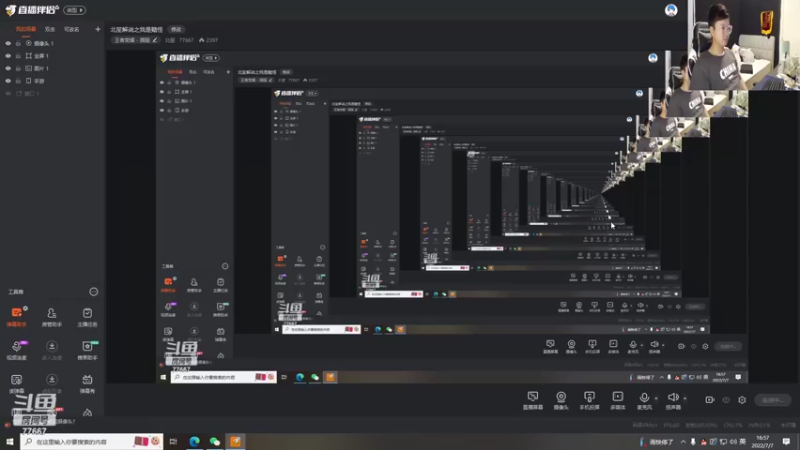Open Microsoft Edge from the taskbar
Screen dimensions: 800x450
click(x=194, y=441)
